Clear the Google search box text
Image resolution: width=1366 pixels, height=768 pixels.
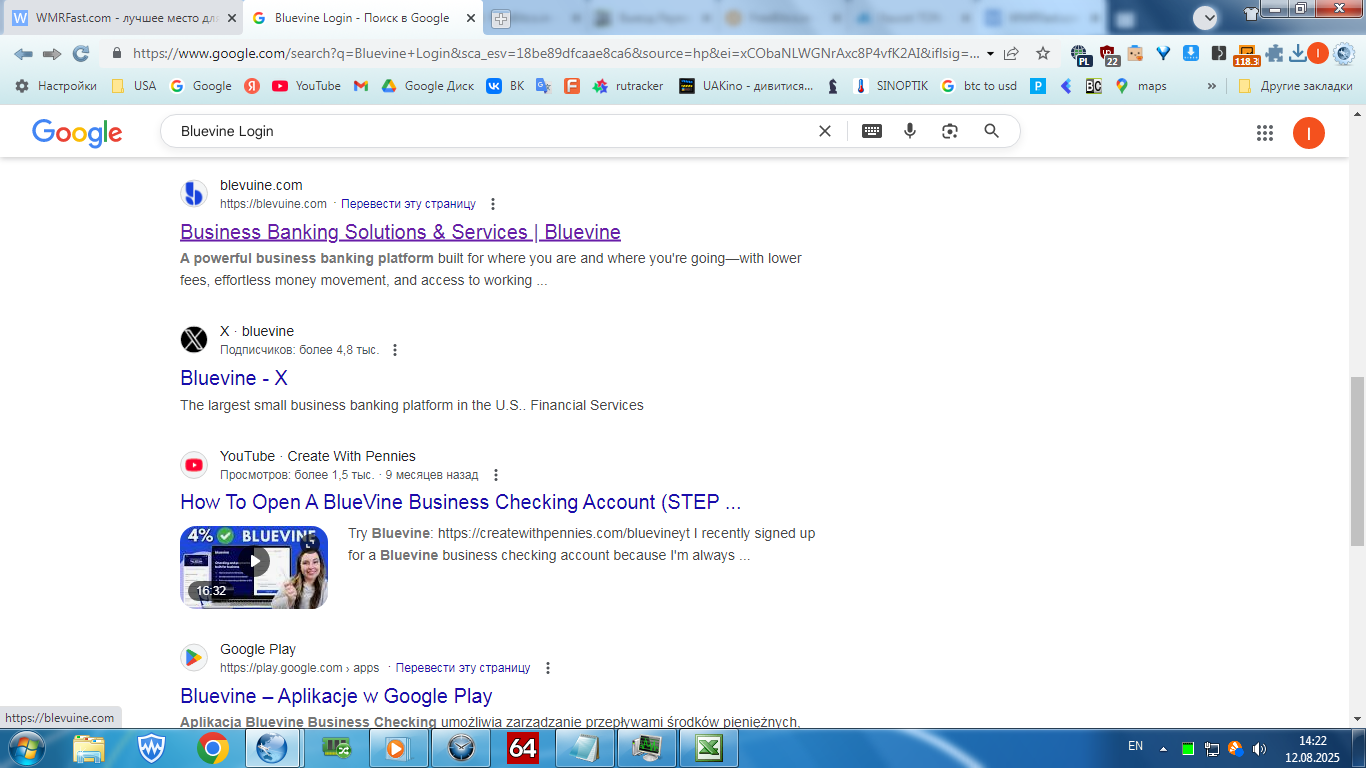click(825, 131)
